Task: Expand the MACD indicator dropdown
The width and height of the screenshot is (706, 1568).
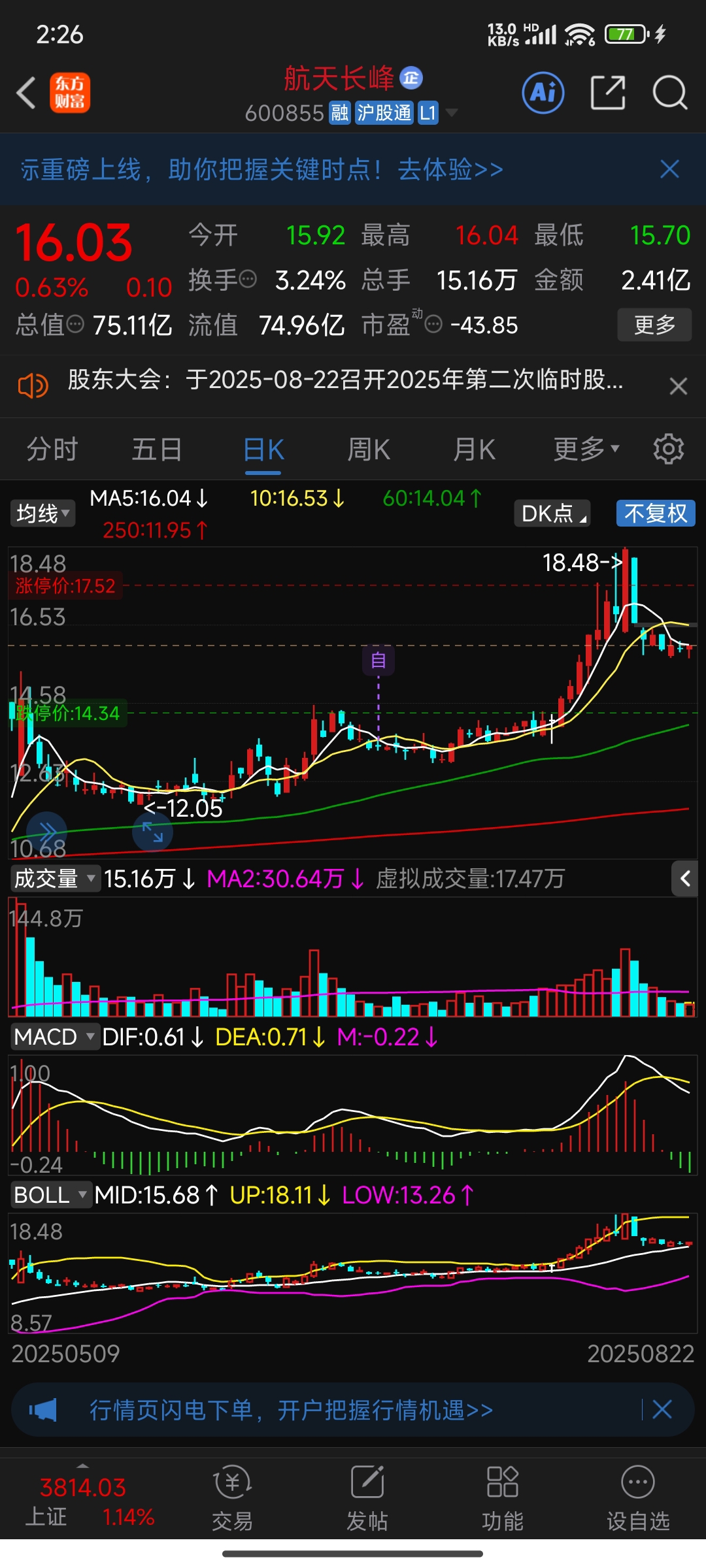Action: (x=54, y=1037)
